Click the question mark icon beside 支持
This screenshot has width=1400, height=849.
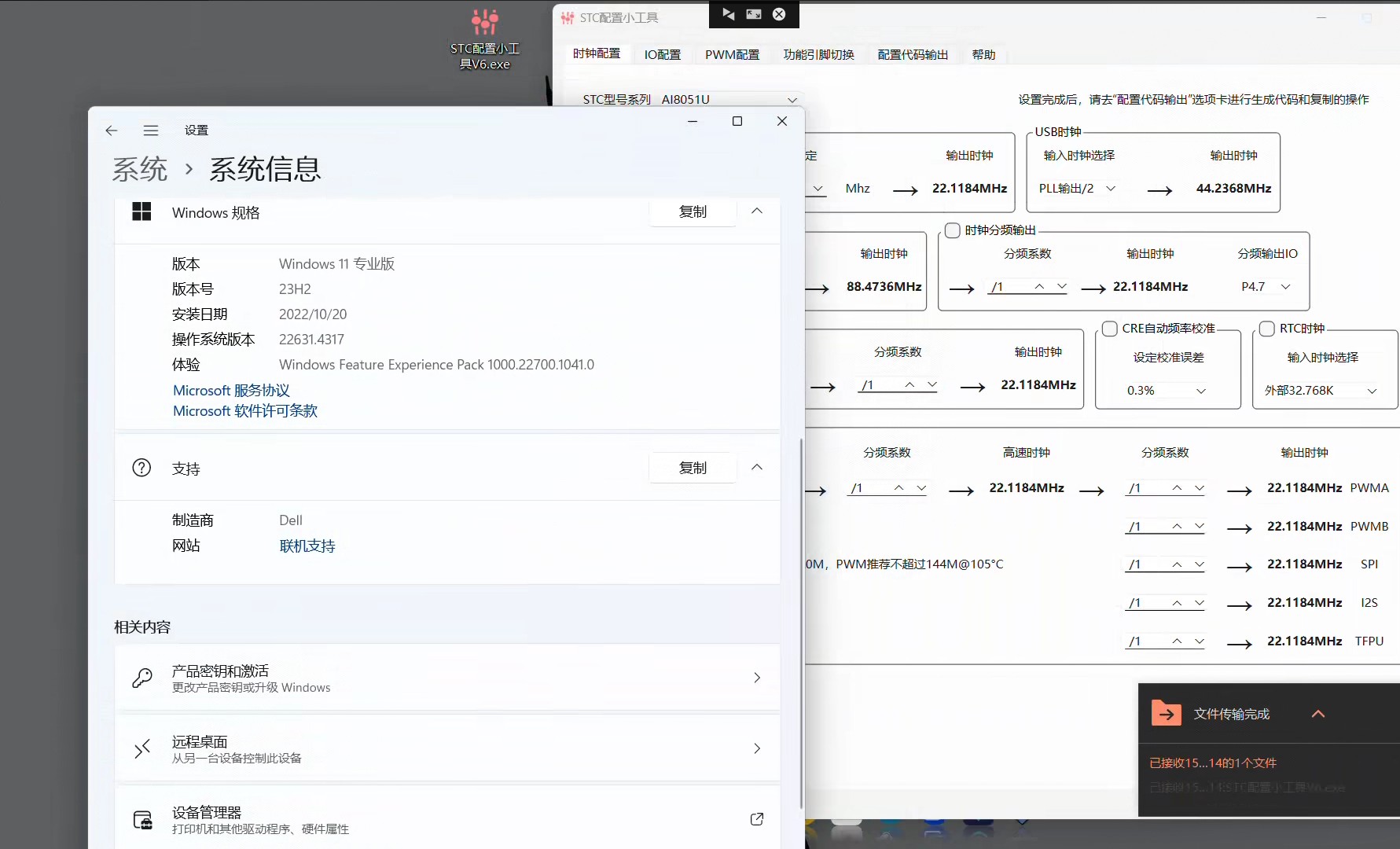tap(141, 468)
